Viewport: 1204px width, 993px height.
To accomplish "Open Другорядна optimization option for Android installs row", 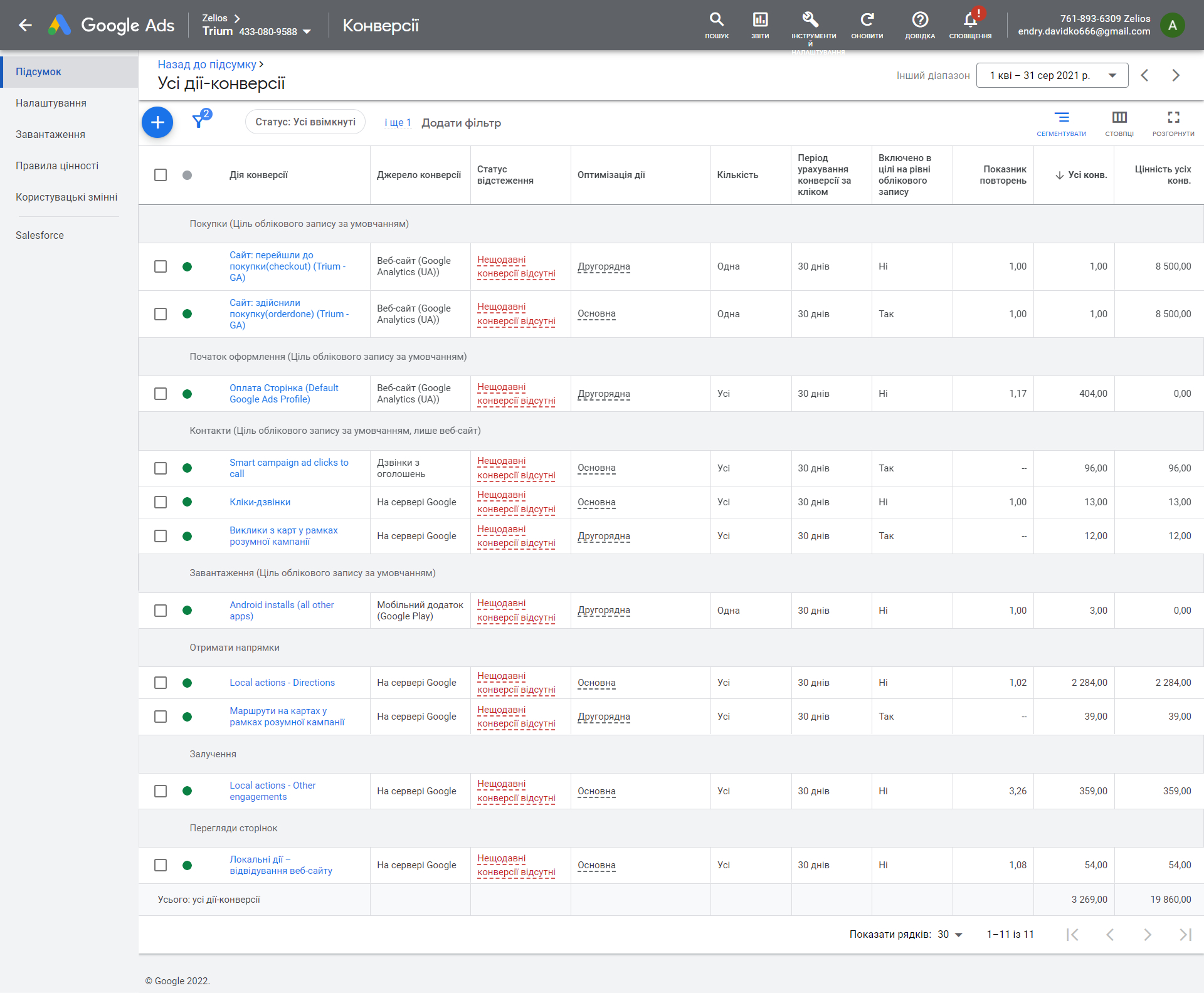I will [603, 611].
